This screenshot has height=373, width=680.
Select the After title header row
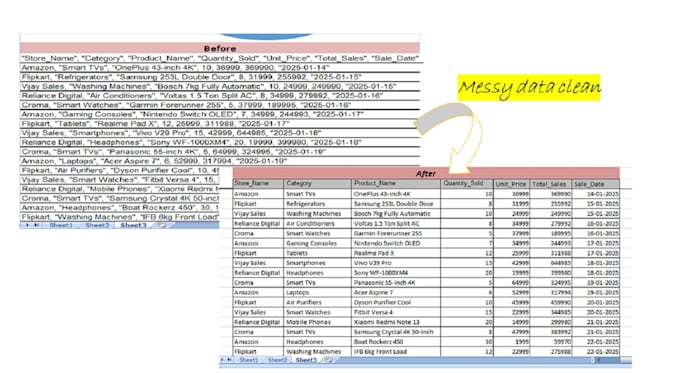pos(426,173)
